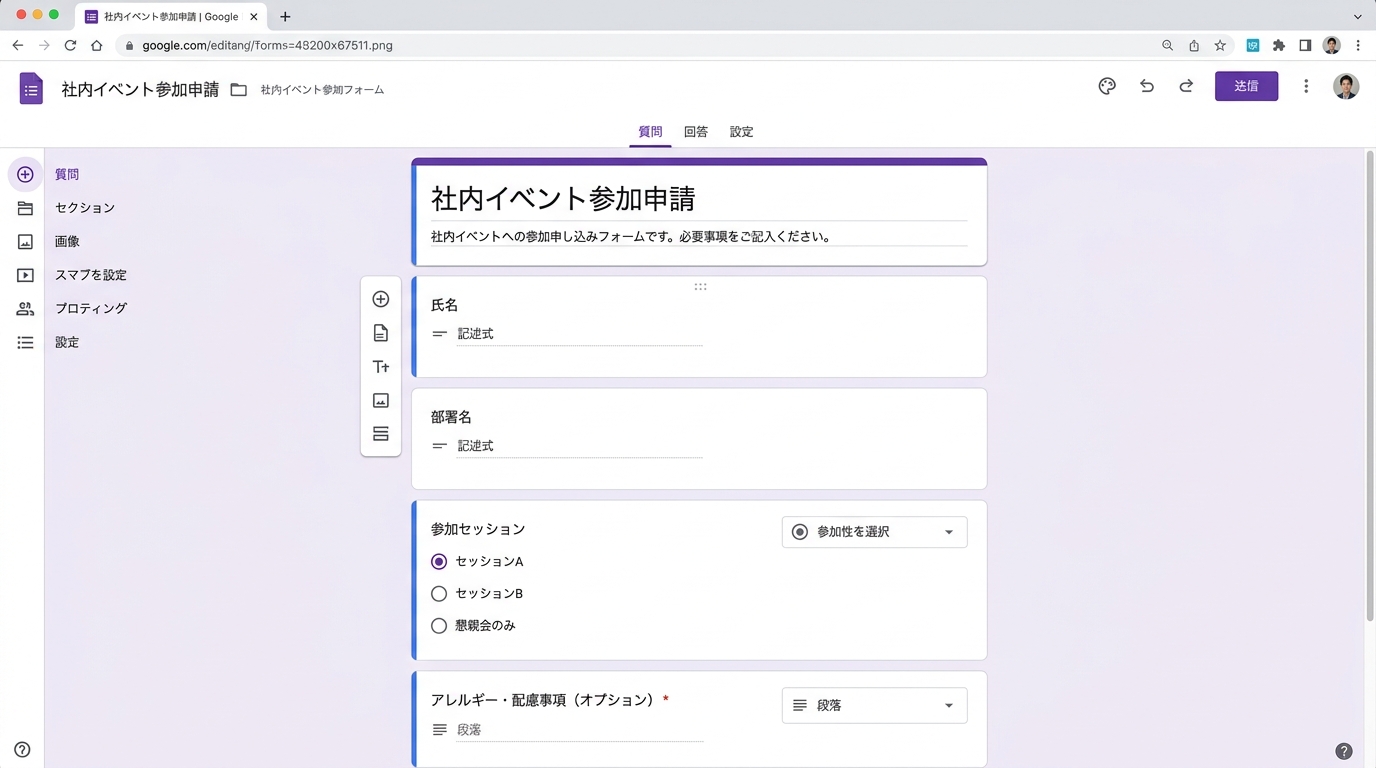This screenshot has width=1376, height=768.
Task: Click the undo arrow icon
Action: (1147, 86)
